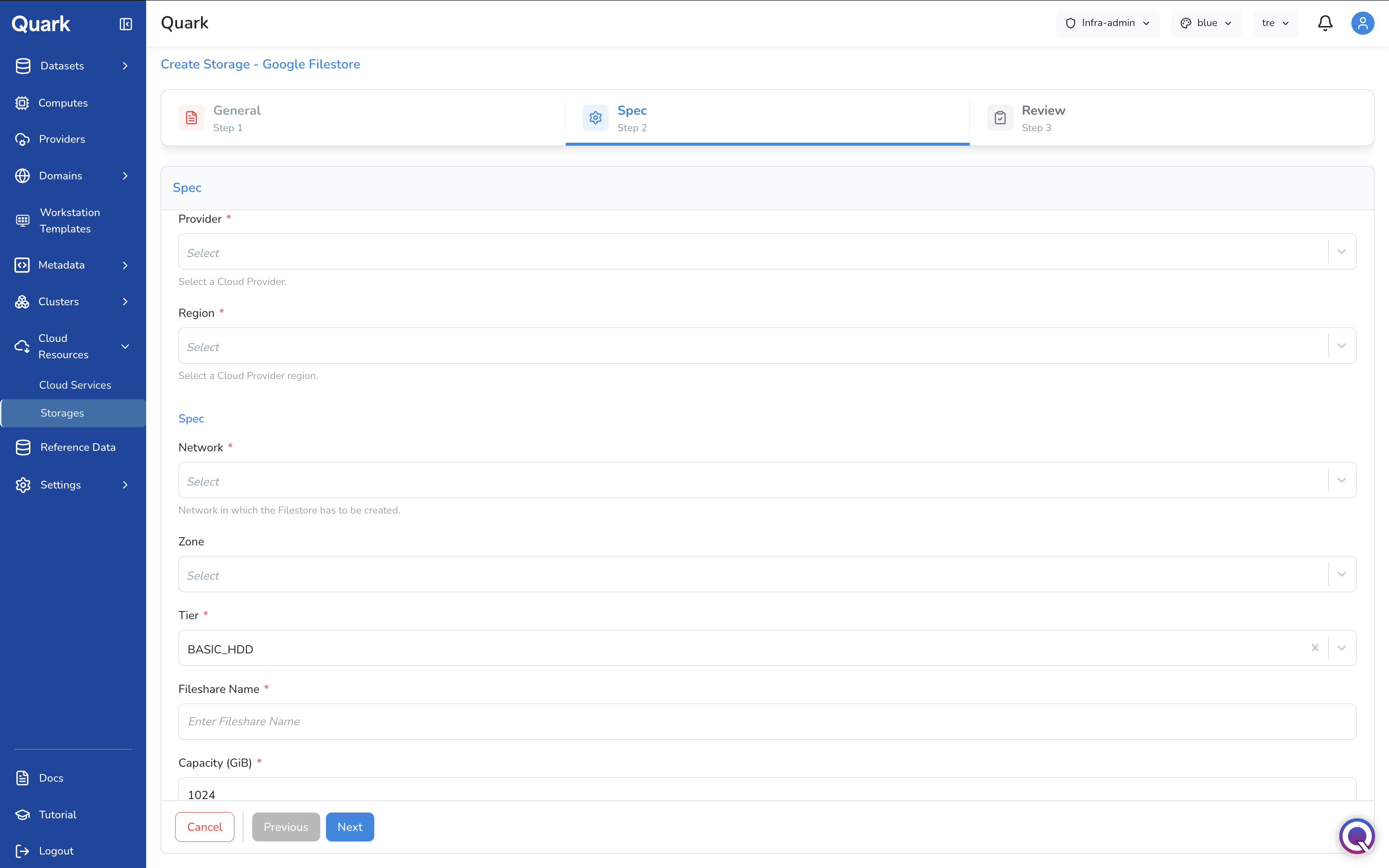Focus the Capacity (GiB) input field

767,789
